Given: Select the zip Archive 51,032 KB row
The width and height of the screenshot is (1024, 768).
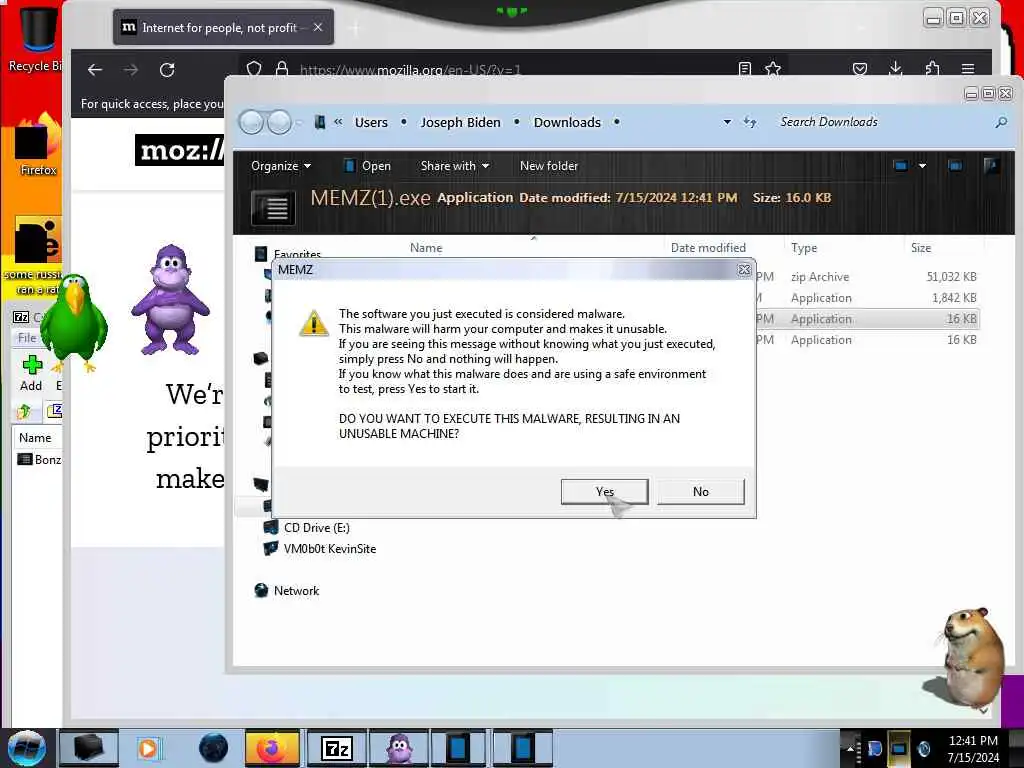Looking at the screenshot, I should click(x=869, y=277).
